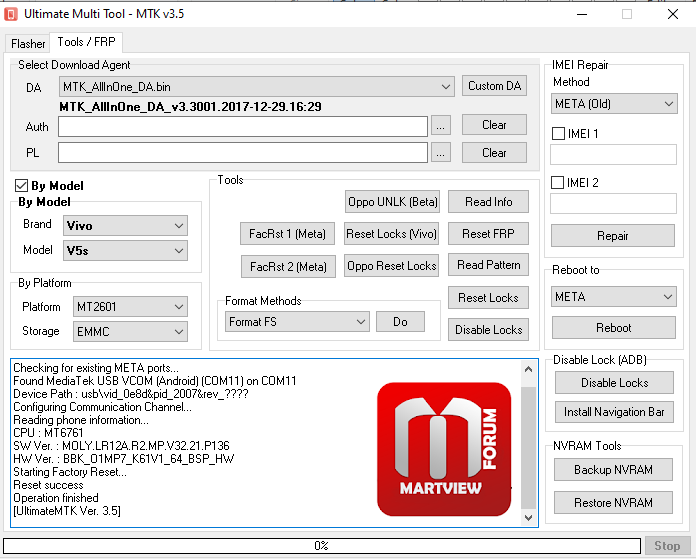
Task: Expand the Format Methods dropdown
Action: (x=297, y=321)
